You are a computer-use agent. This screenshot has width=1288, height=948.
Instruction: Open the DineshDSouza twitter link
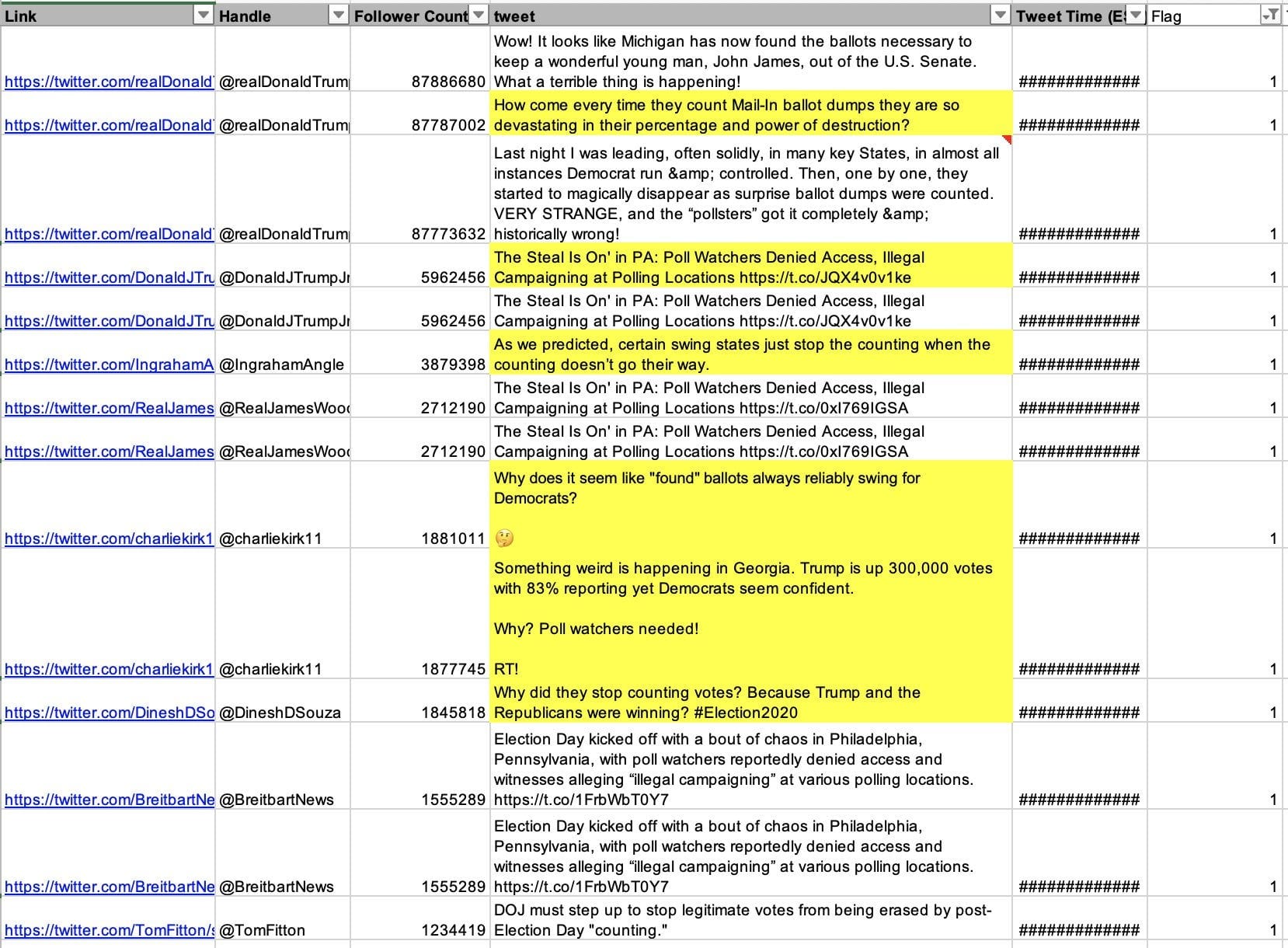coord(110,713)
